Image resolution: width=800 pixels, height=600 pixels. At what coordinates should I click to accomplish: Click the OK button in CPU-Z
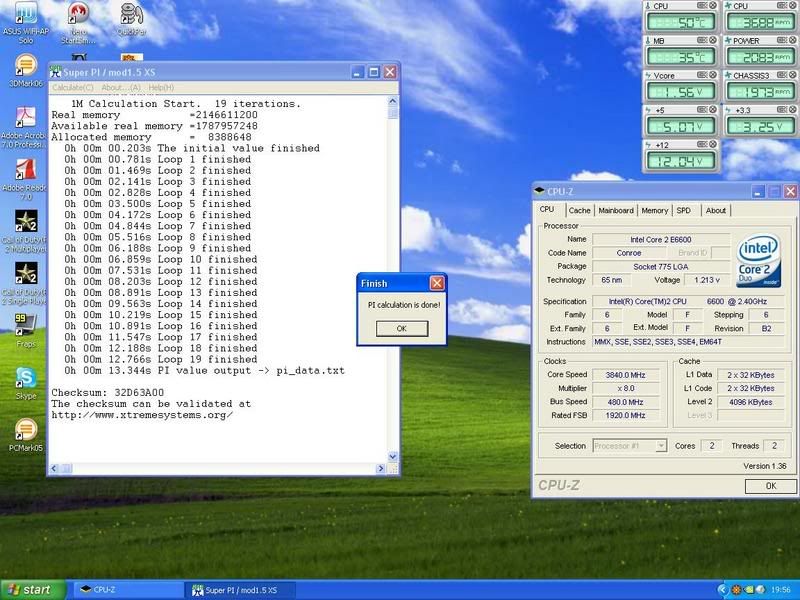point(770,486)
